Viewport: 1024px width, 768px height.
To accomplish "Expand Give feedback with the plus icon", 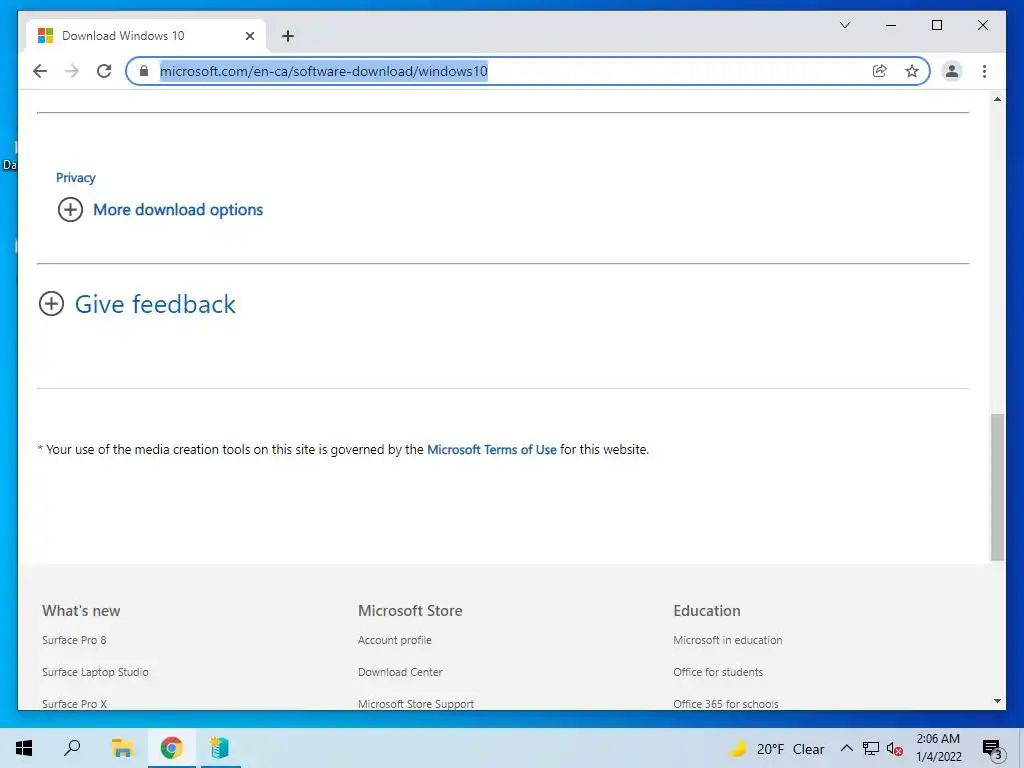I will [52, 304].
